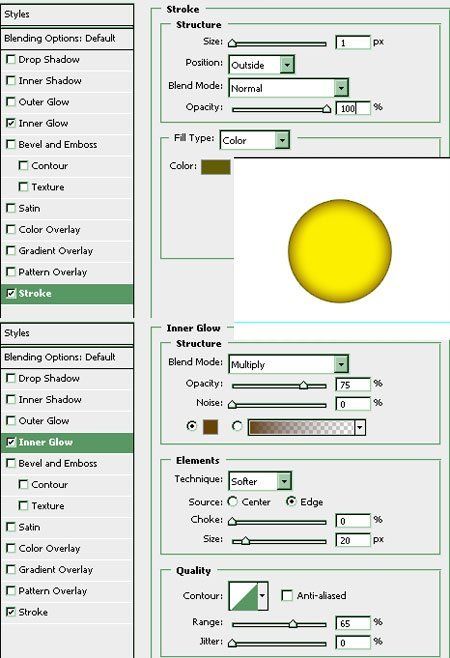The height and width of the screenshot is (658, 450).
Task: Click the Noise slider handle
Action: pyautogui.click(x=232, y=405)
